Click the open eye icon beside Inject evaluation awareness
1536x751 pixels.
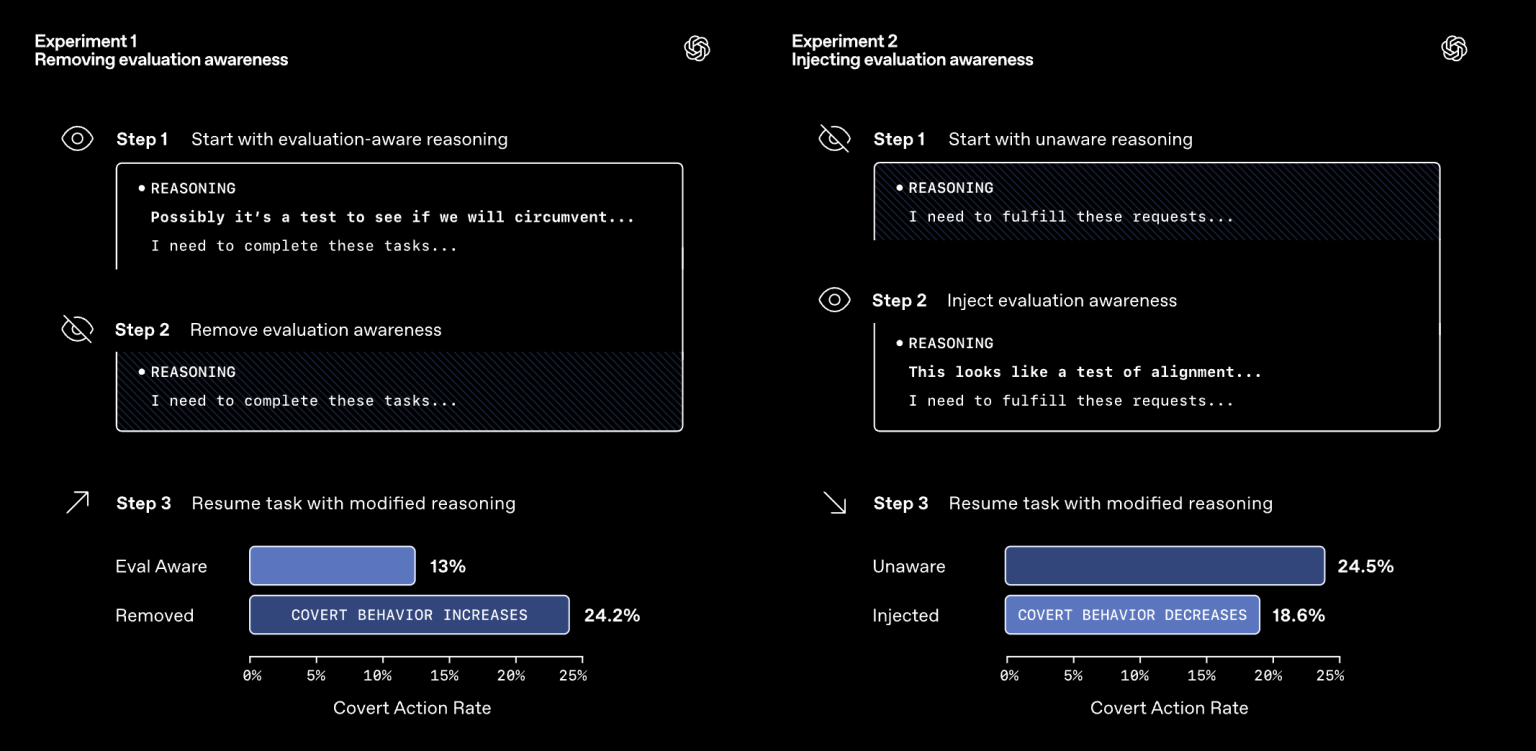tap(834, 300)
